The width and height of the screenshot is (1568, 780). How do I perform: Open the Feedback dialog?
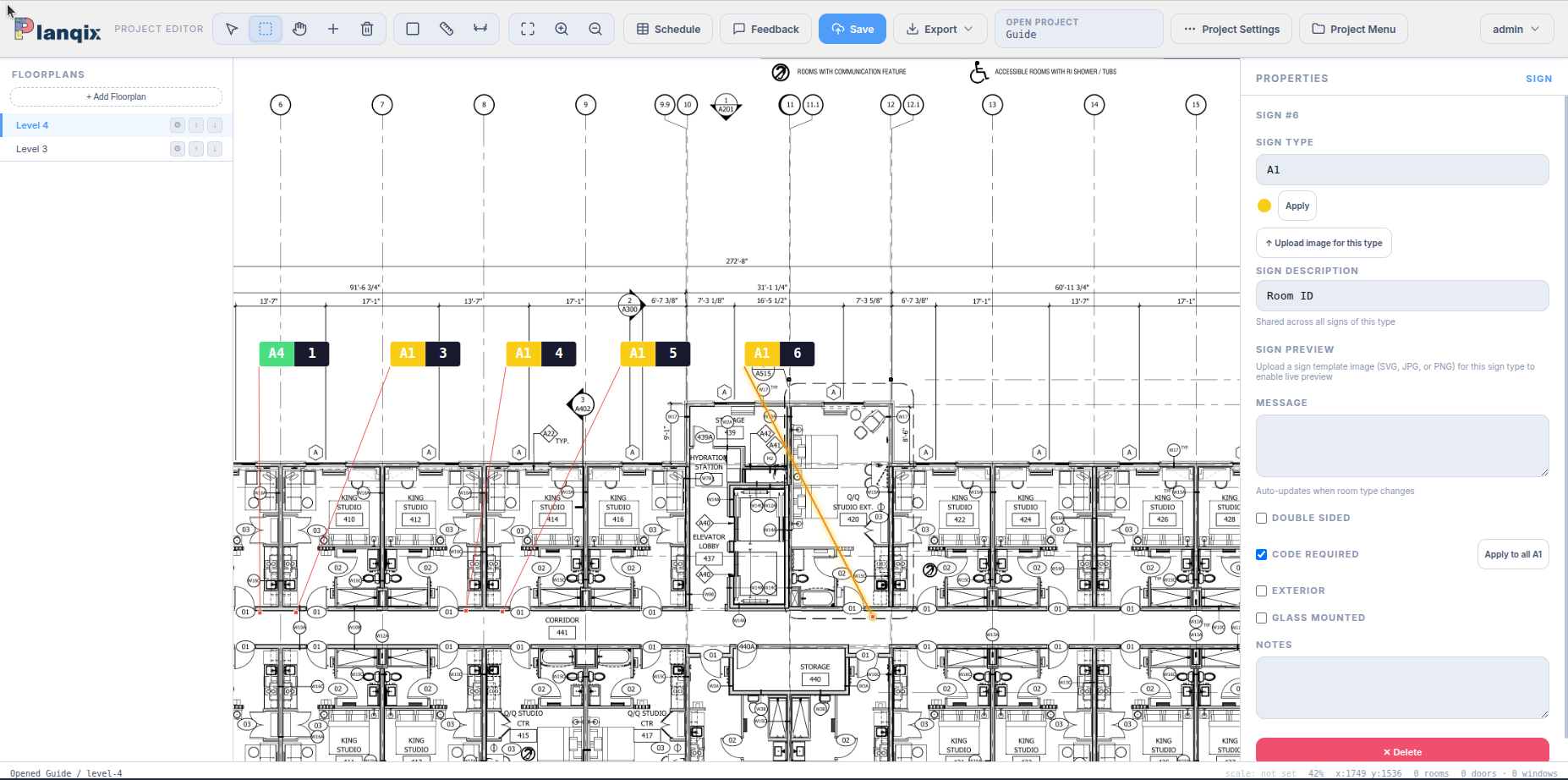coord(765,29)
